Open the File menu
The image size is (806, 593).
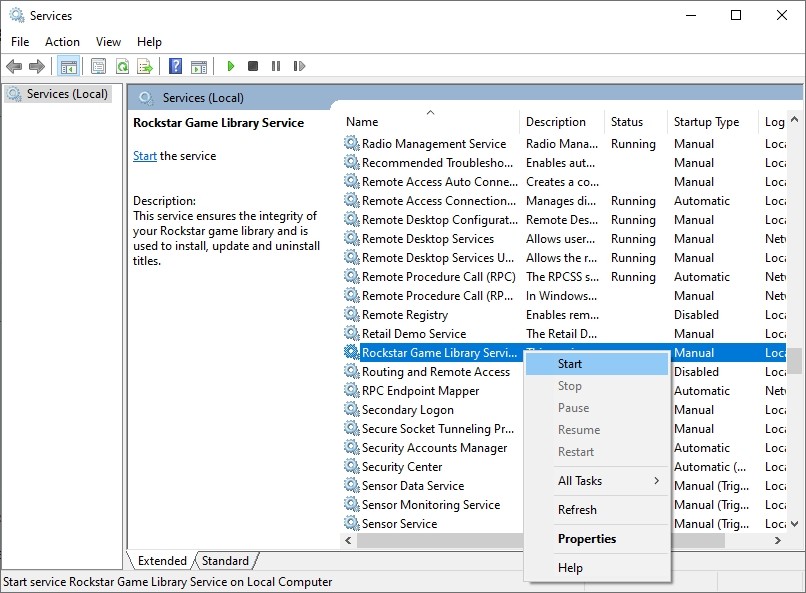click(x=20, y=42)
